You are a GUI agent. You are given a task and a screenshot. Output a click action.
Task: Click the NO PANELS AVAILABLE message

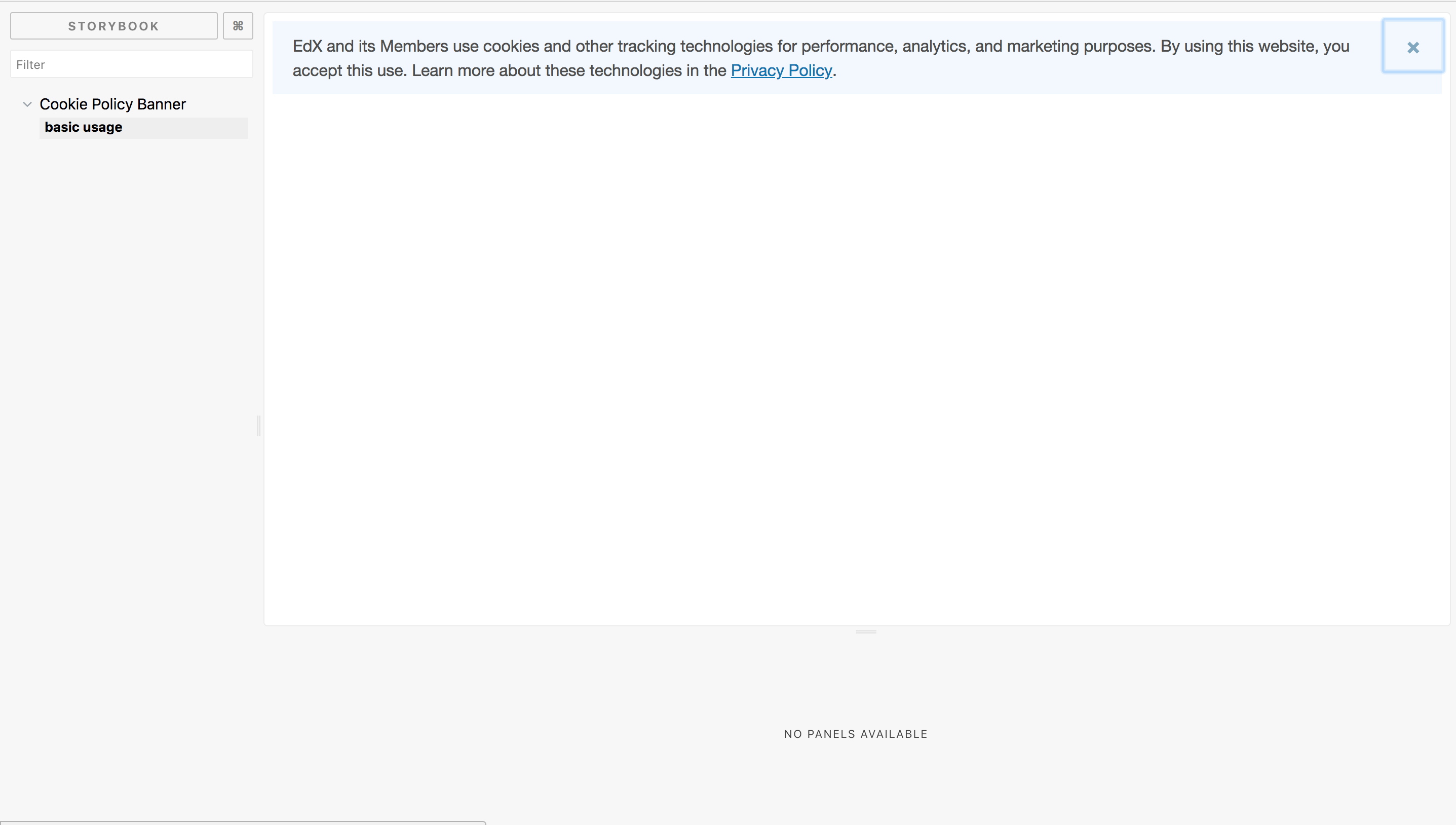[855, 734]
